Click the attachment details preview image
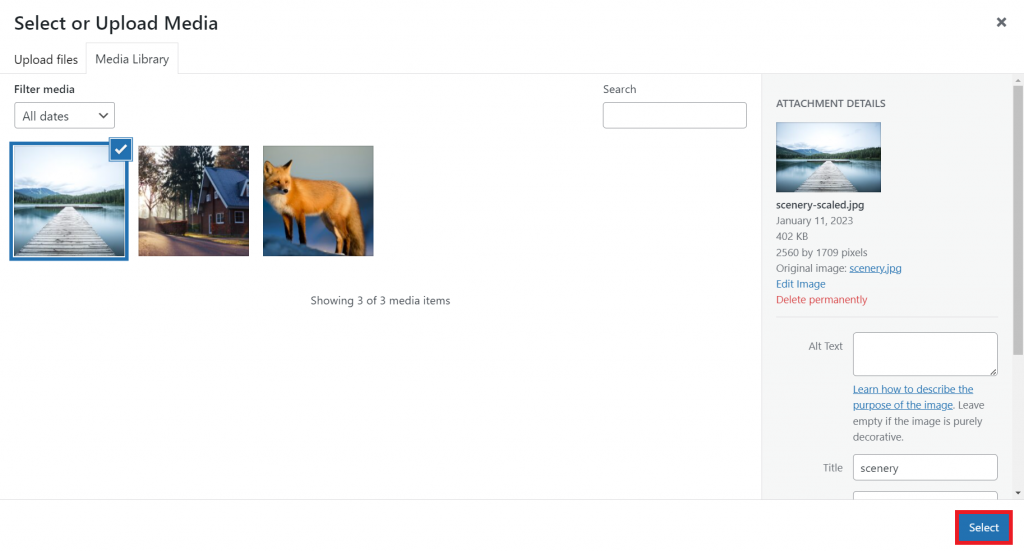1024x551 pixels. tap(828, 157)
